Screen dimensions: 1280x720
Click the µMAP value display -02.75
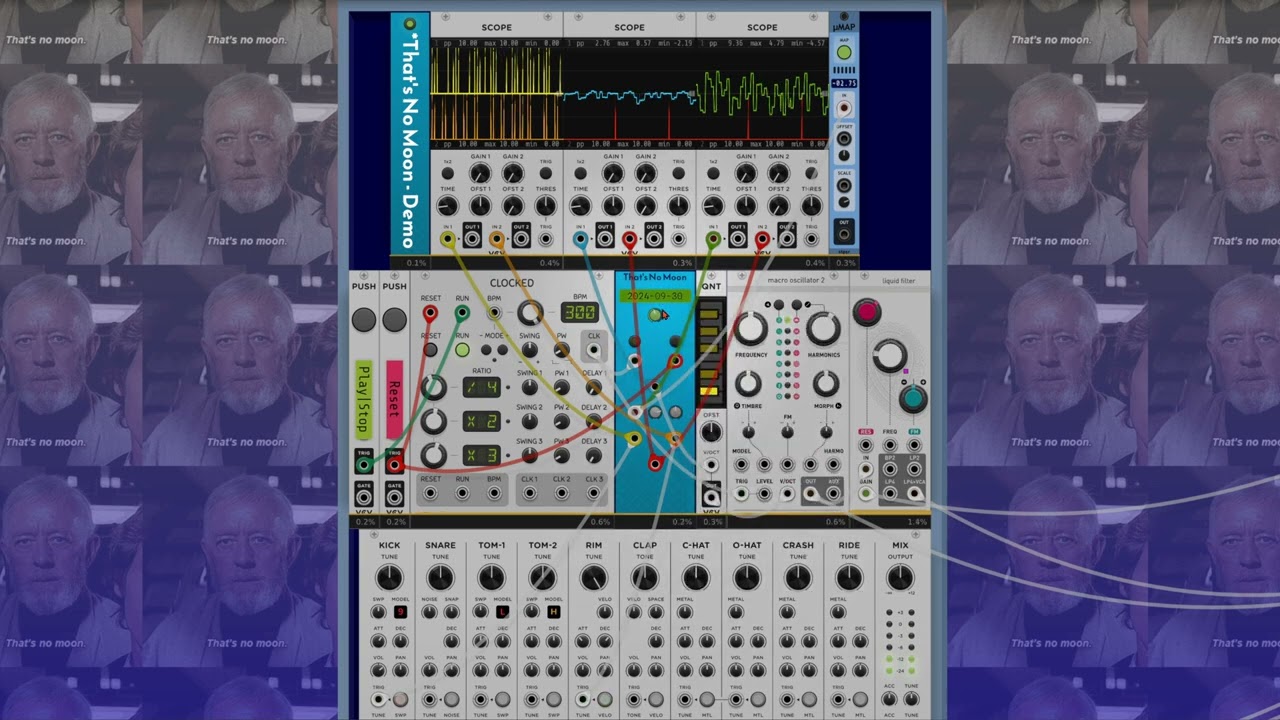(844, 84)
